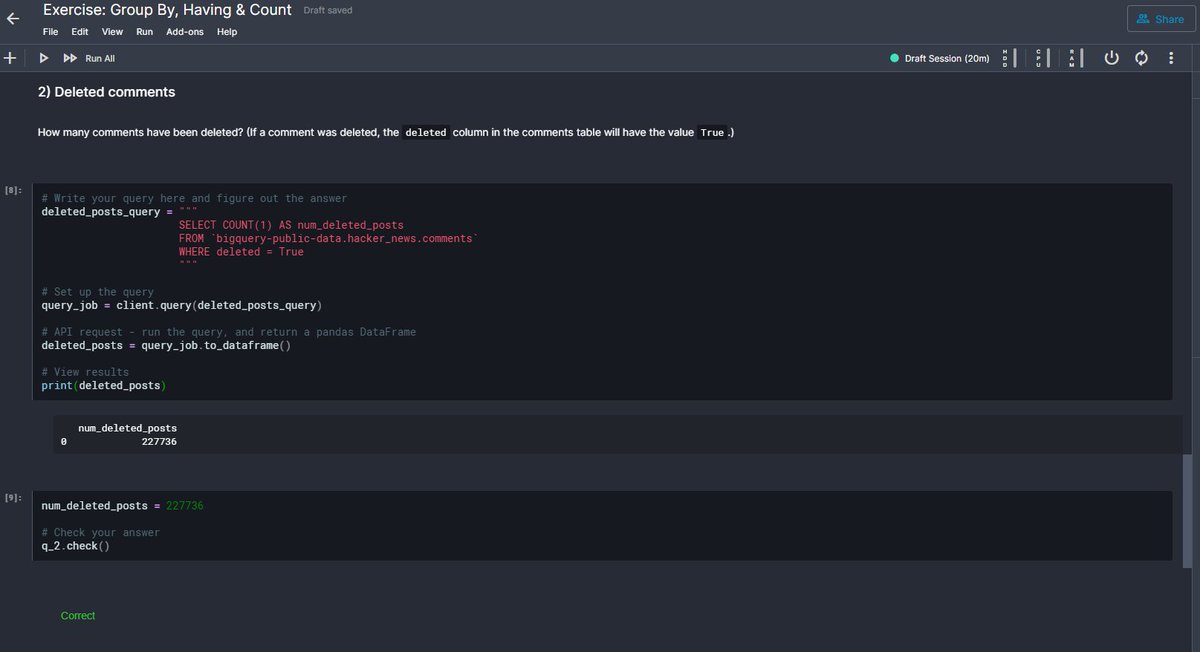The width and height of the screenshot is (1200, 652).
Task: Click the print(deleted_posts) line
Action: point(104,386)
